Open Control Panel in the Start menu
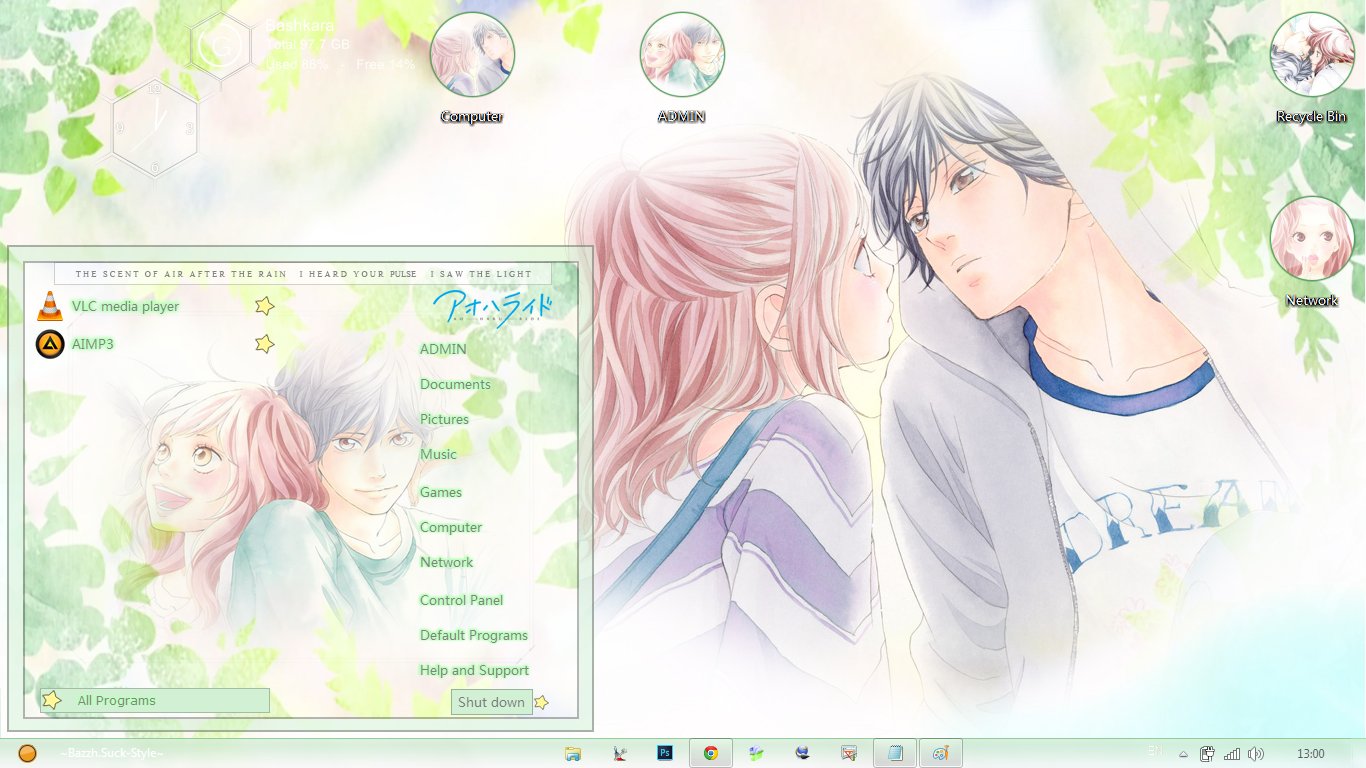Viewport: 1366px width, 768px height. click(x=461, y=600)
